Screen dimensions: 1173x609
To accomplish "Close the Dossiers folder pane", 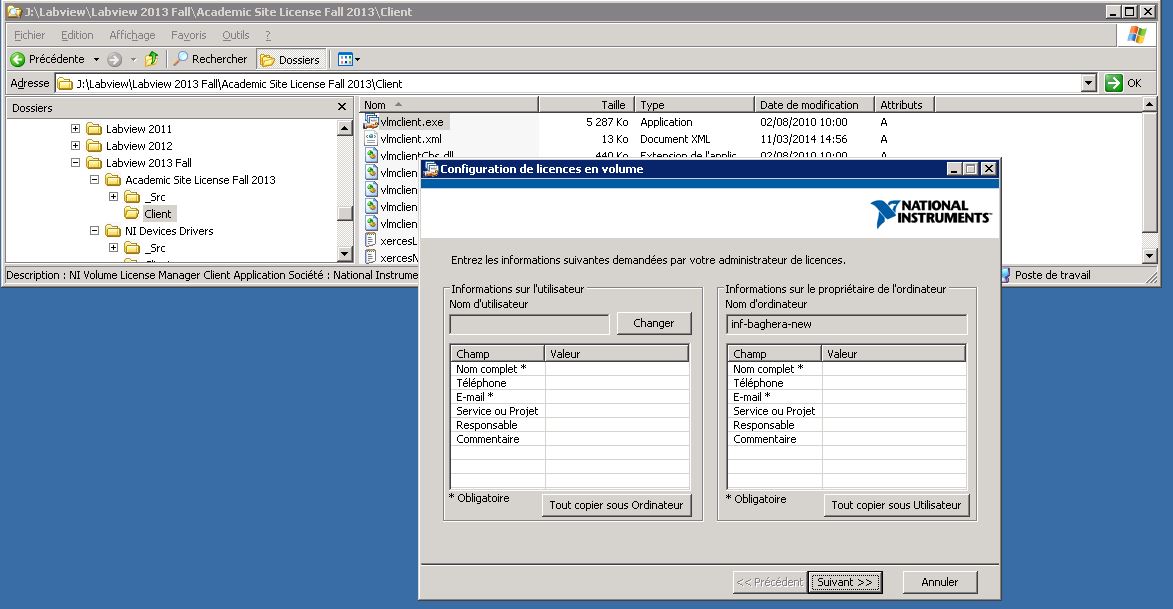I will point(342,107).
